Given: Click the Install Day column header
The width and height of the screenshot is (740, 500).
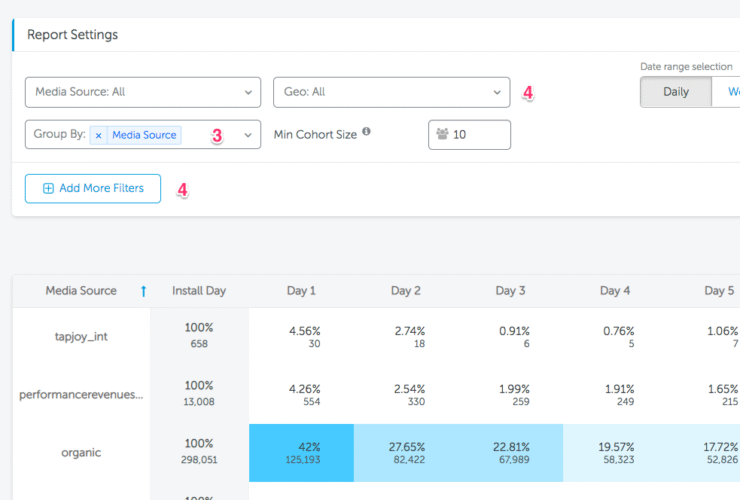Looking at the screenshot, I should 199,291.
